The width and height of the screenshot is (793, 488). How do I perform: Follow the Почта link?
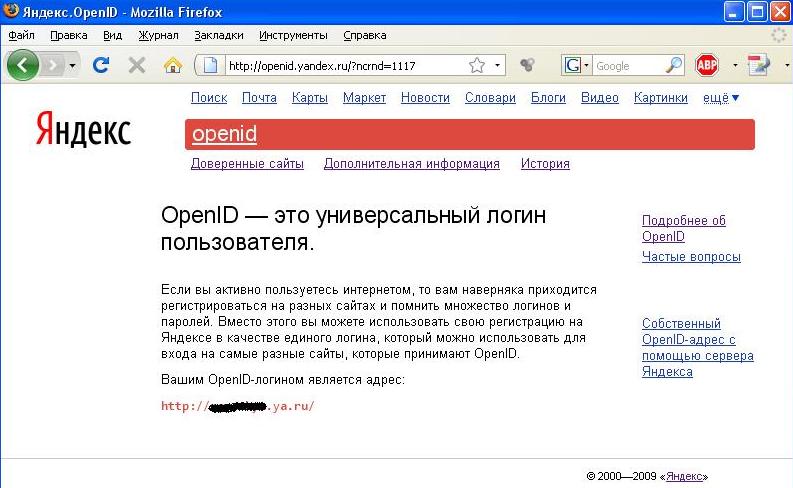click(259, 98)
